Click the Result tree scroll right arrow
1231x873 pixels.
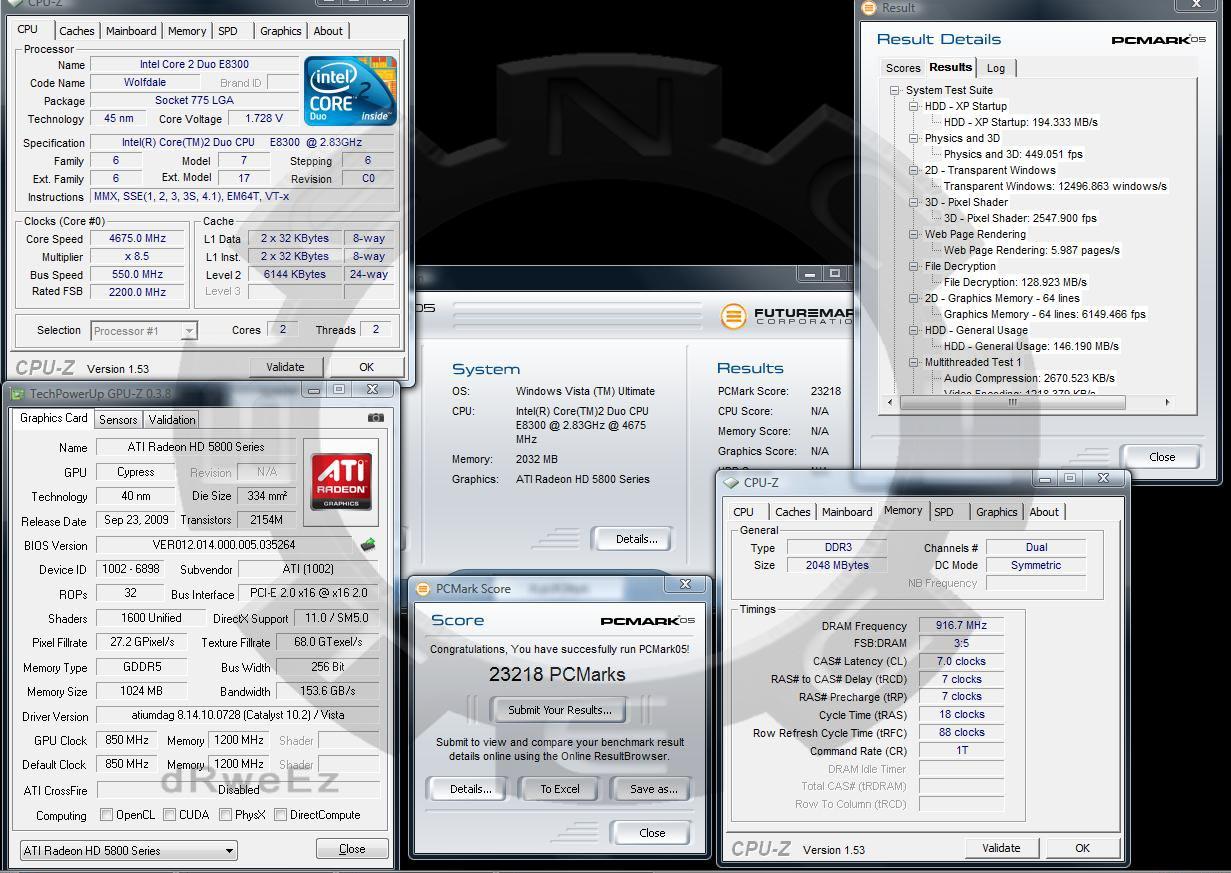tap(1166, 402)
